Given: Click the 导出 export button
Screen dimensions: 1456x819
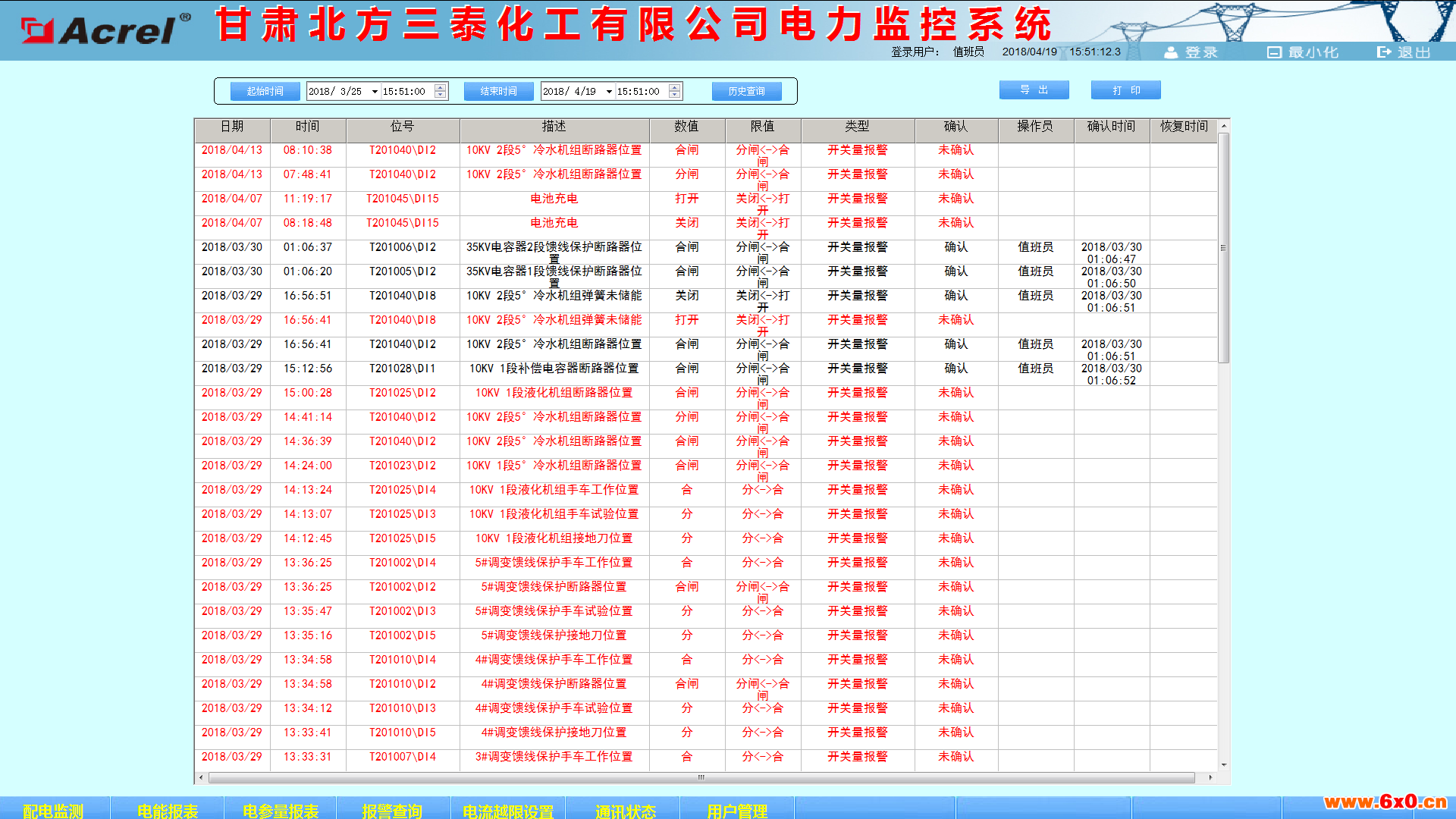Looking at the screenshot, I should pos(1034,90).
